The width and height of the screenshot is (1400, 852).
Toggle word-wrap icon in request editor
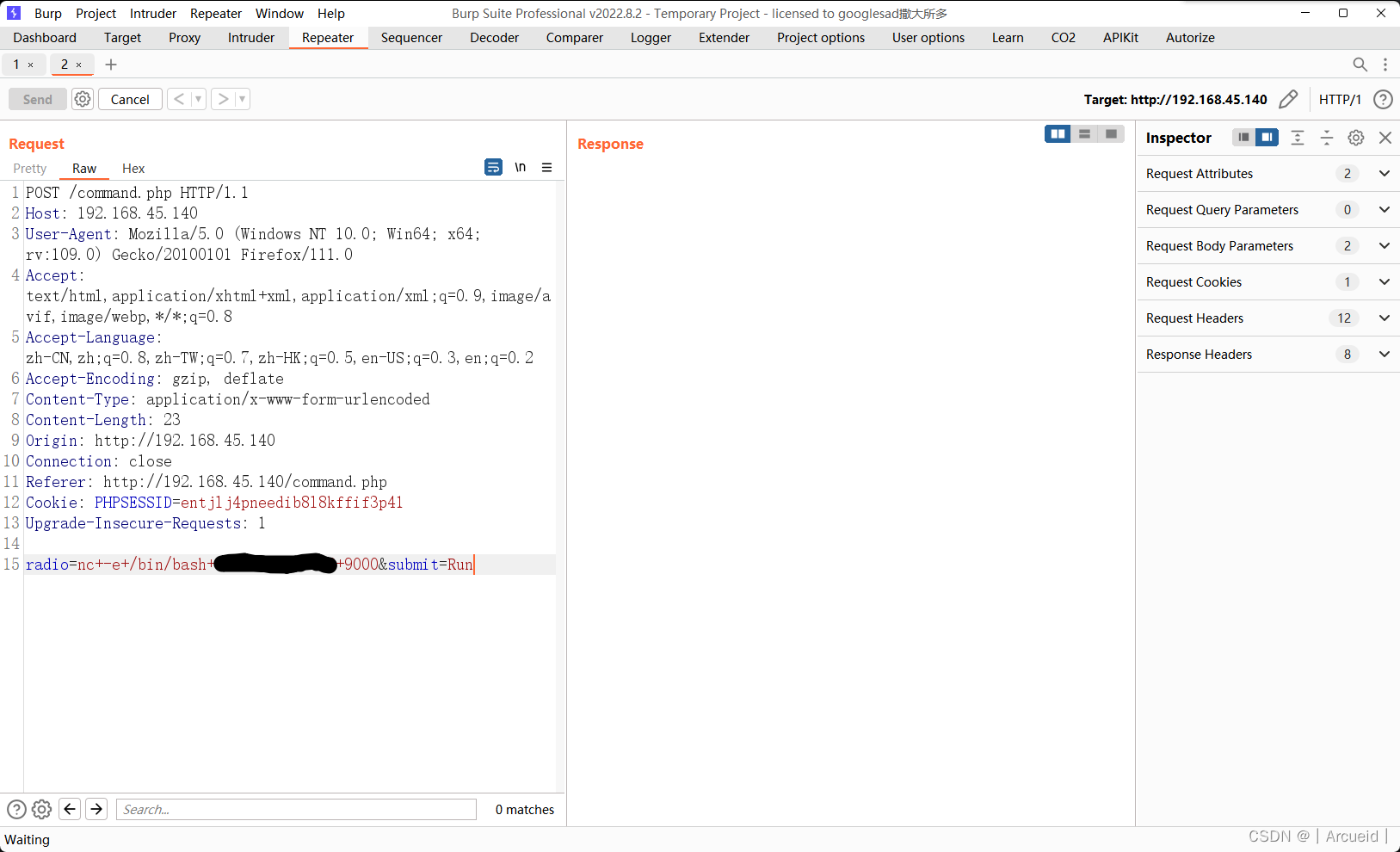pos(493,167)
